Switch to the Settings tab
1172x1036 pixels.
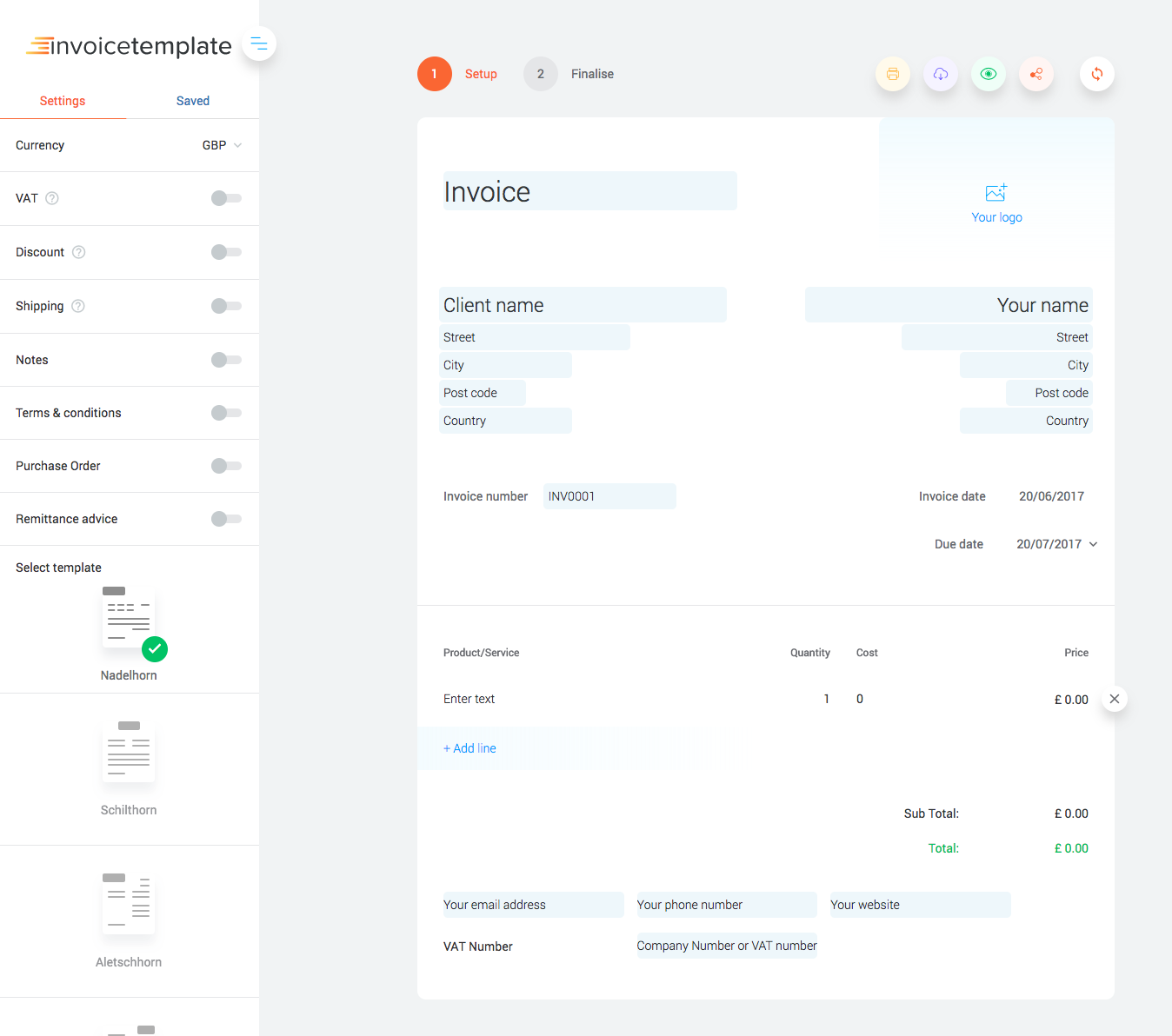(63, 101)
